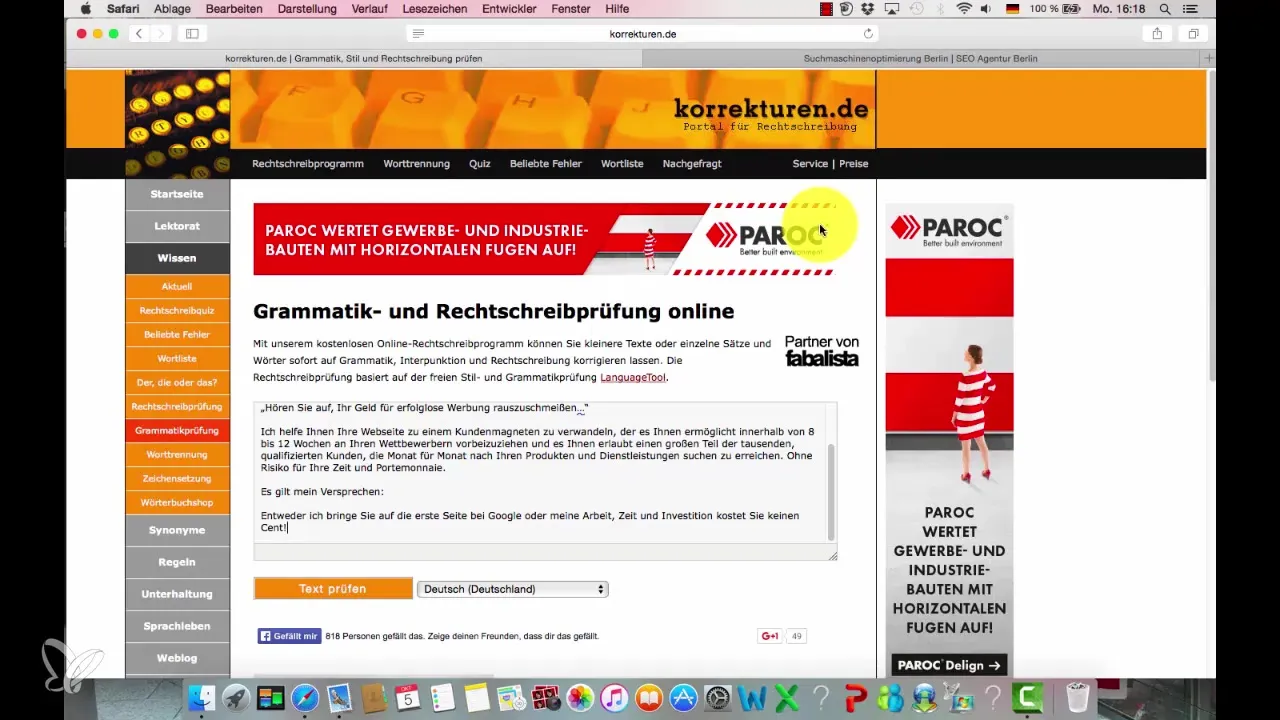Screen dimensions: 1280x720
Task: Open Finder from the Dock
Action: coord(202,697)
